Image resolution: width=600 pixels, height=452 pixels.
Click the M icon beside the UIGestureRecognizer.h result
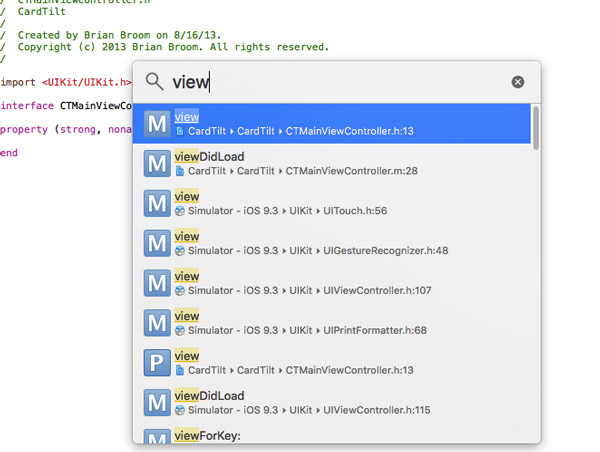tap(157, 243)
